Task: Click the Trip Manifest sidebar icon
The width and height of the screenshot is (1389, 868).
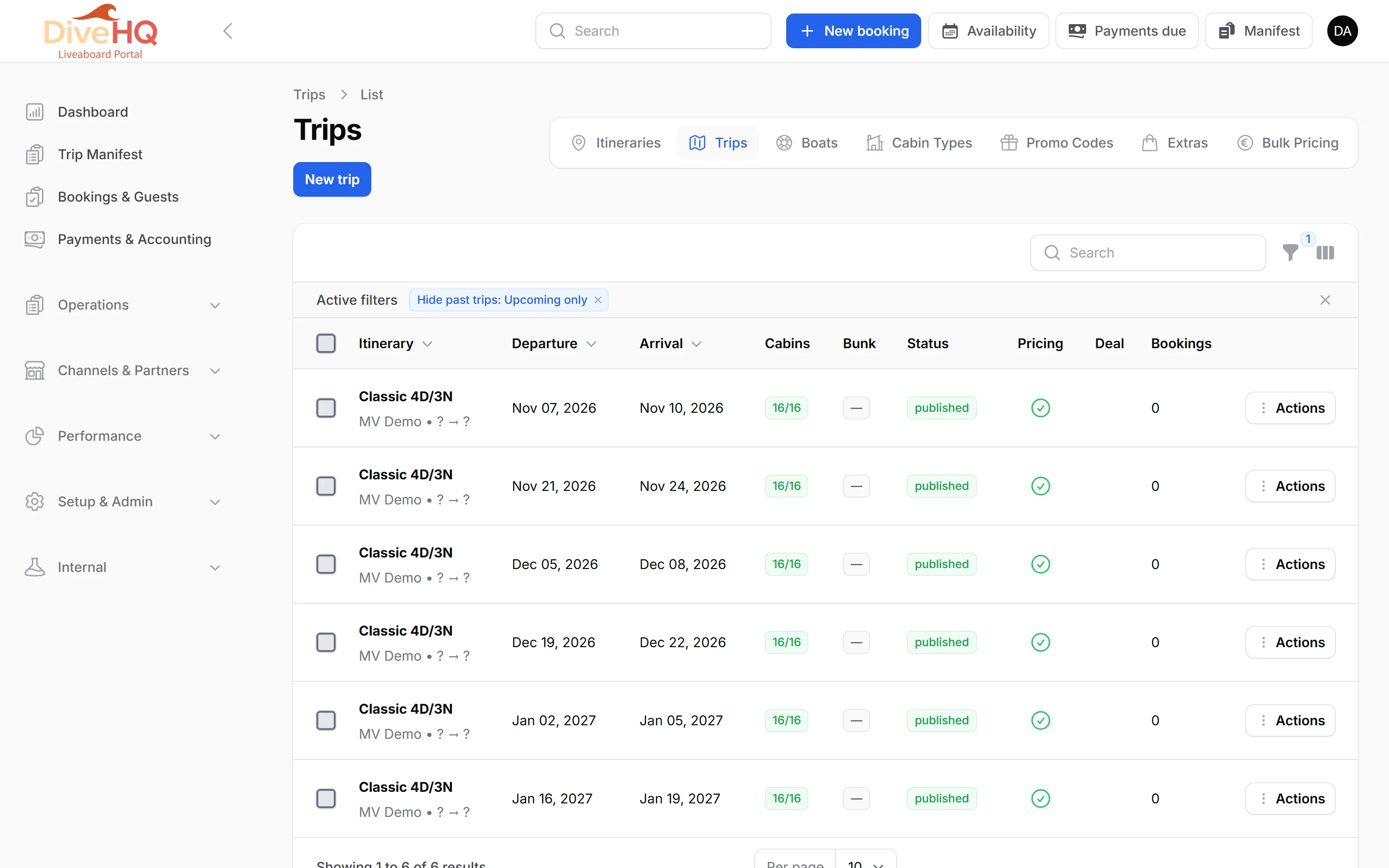Action: 34,154
